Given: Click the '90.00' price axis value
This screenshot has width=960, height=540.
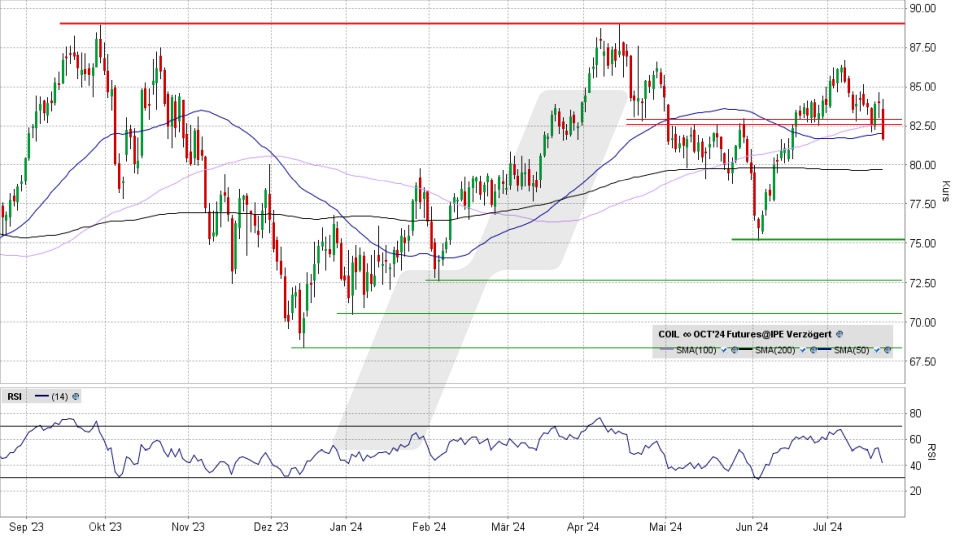Looking at the screenshot, I should (x=923, y=8).
